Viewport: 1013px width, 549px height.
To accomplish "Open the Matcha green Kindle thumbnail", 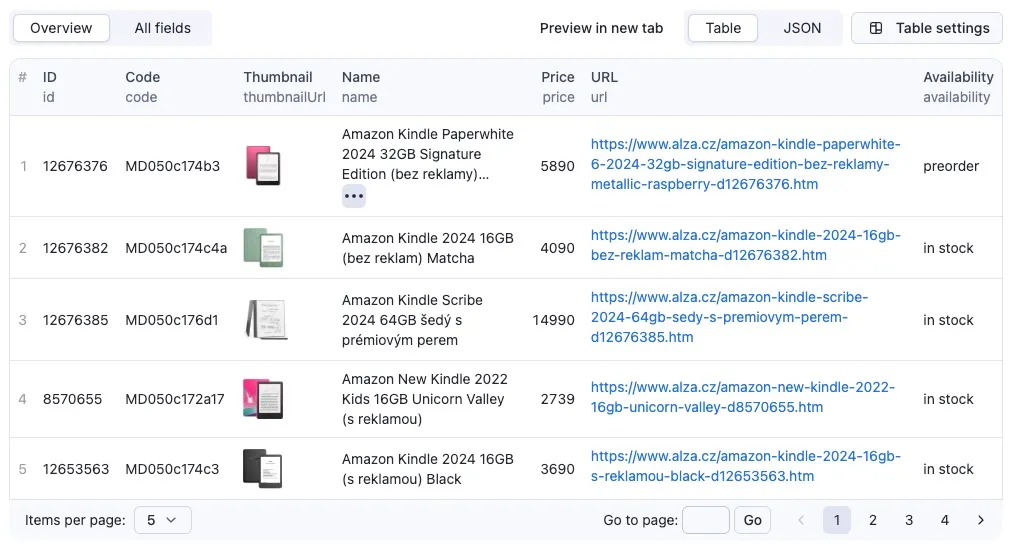I will point(264,247).
